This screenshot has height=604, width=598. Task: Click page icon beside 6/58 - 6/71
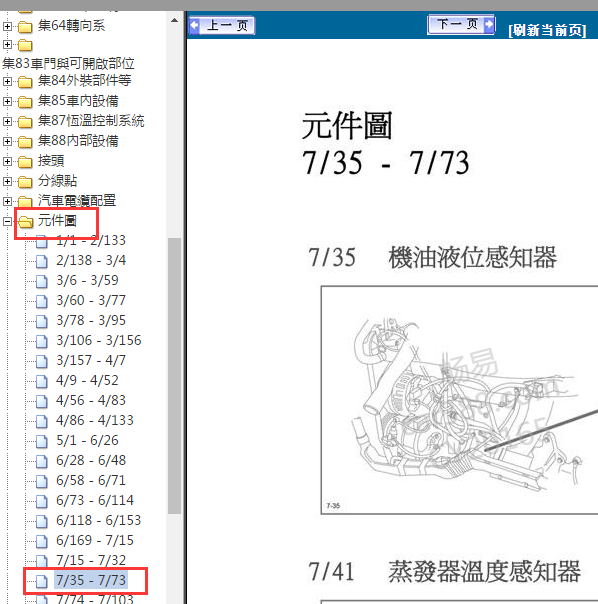42,482
